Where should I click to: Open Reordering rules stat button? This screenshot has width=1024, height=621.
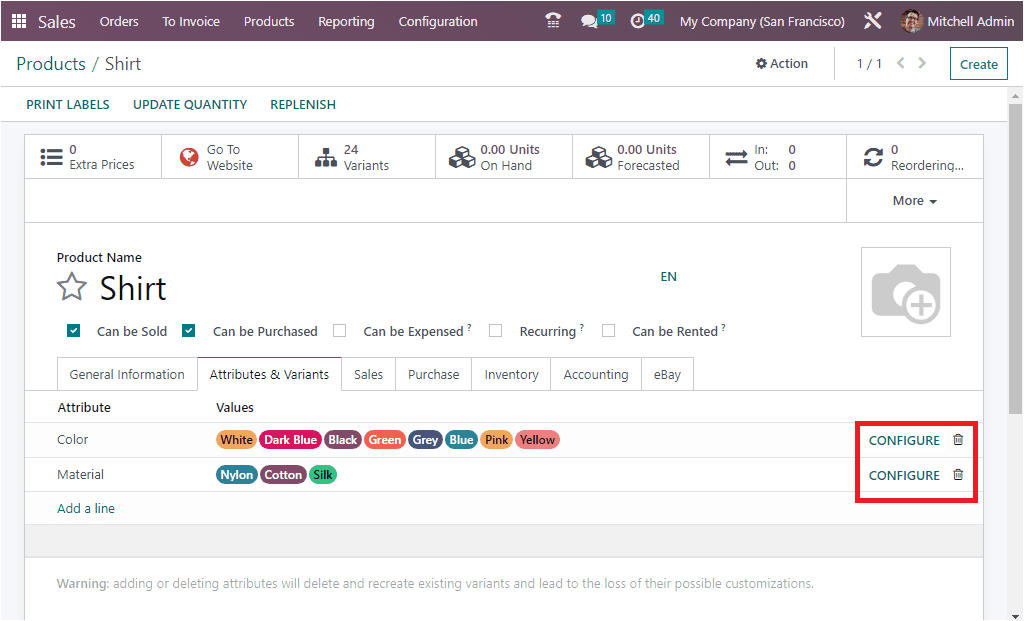point(915,157)
